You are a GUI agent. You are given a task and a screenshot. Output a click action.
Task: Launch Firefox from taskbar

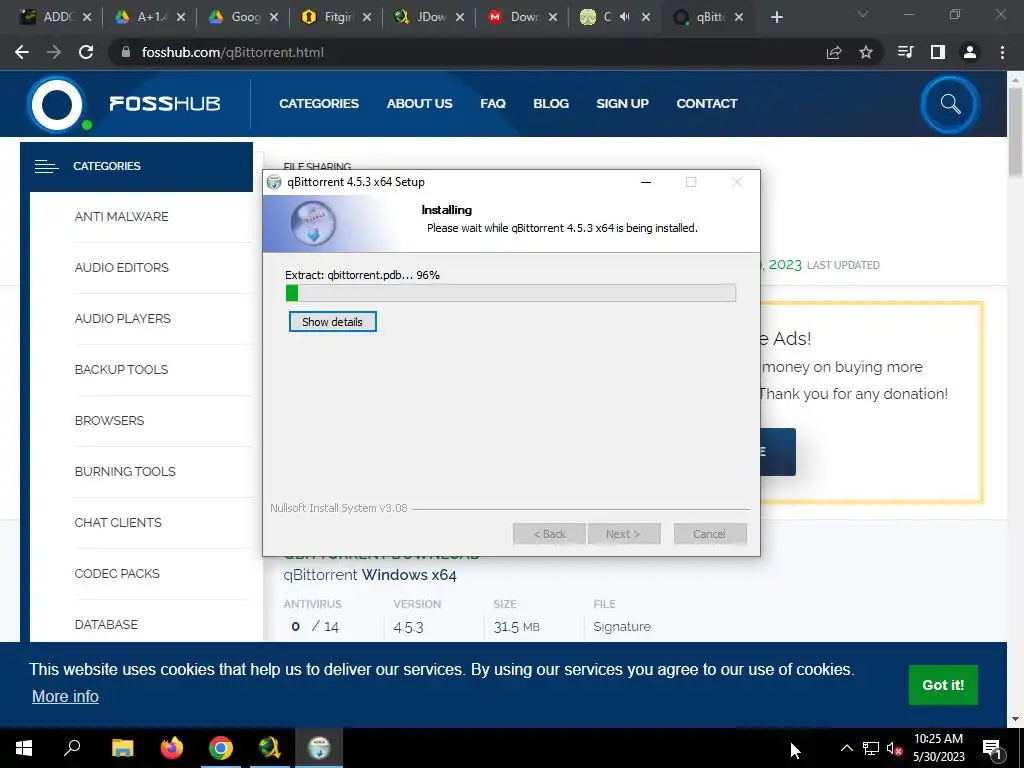coord(172,748)
